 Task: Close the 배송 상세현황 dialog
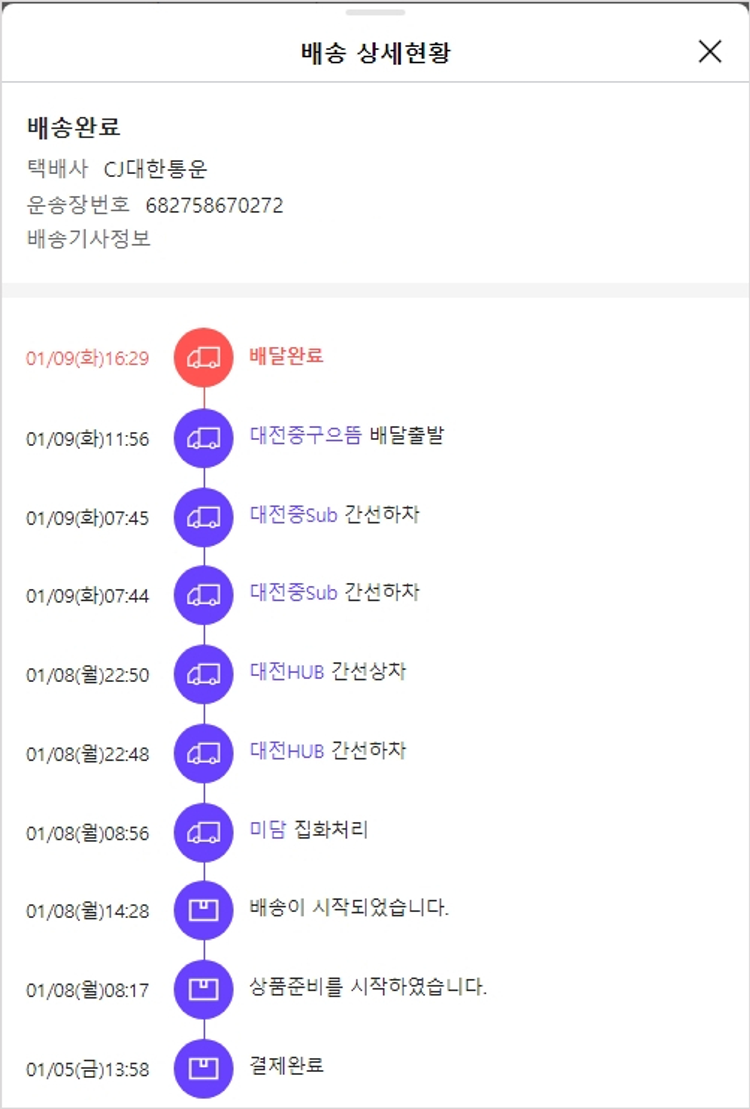pyautogui.click(x=710, y=52)
